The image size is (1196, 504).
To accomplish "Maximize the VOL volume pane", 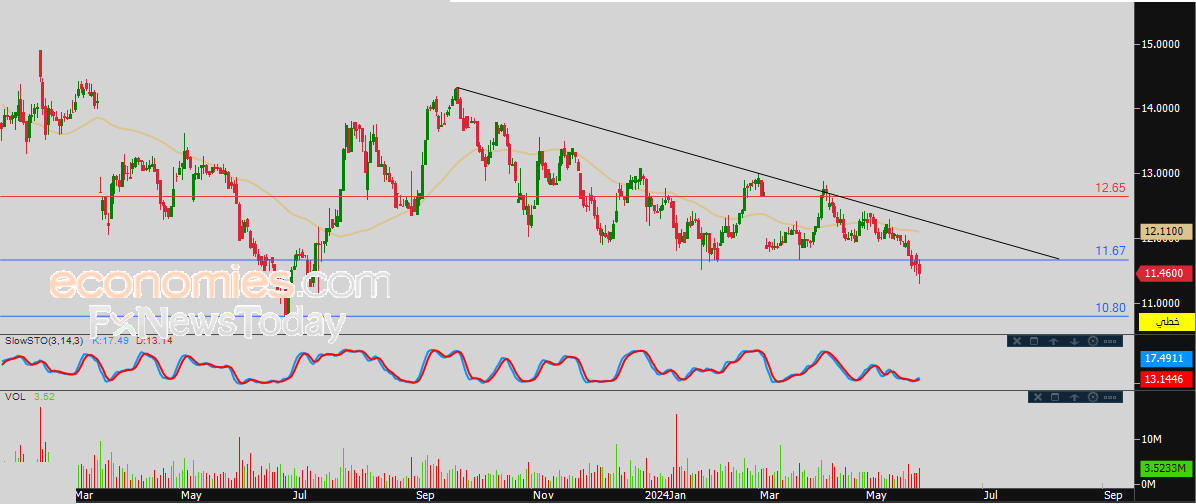I will tap(1055, 397).
